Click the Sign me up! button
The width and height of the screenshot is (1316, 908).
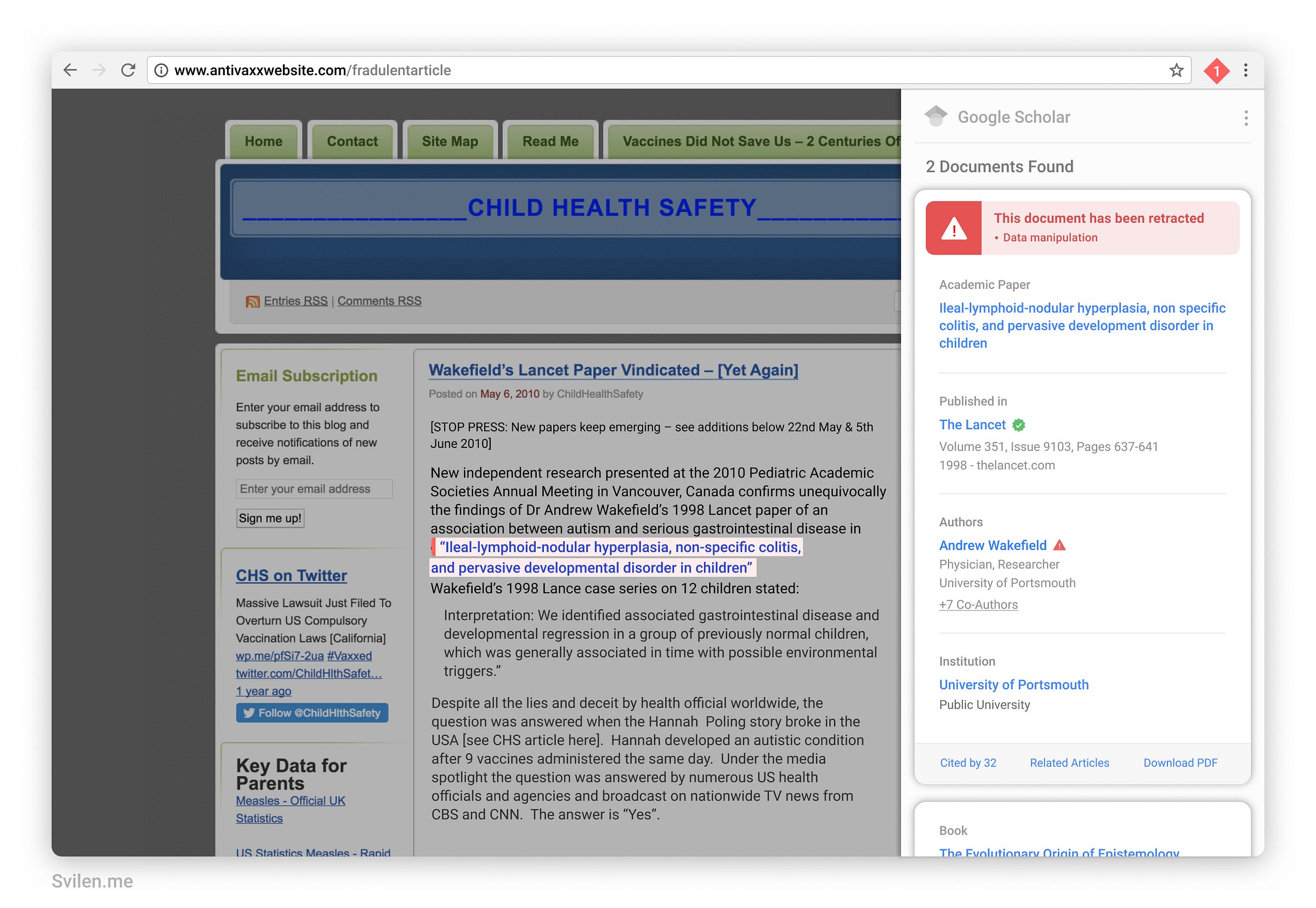[x=270, y=518]
